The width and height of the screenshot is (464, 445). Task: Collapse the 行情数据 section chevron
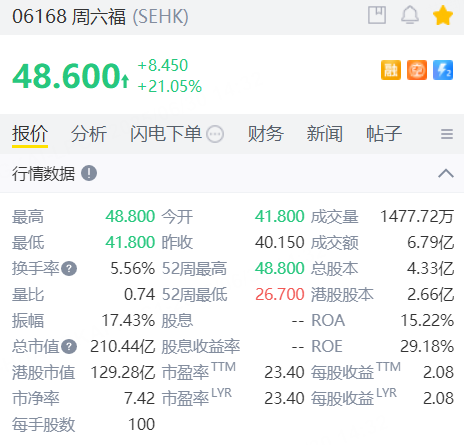point(446,173)
